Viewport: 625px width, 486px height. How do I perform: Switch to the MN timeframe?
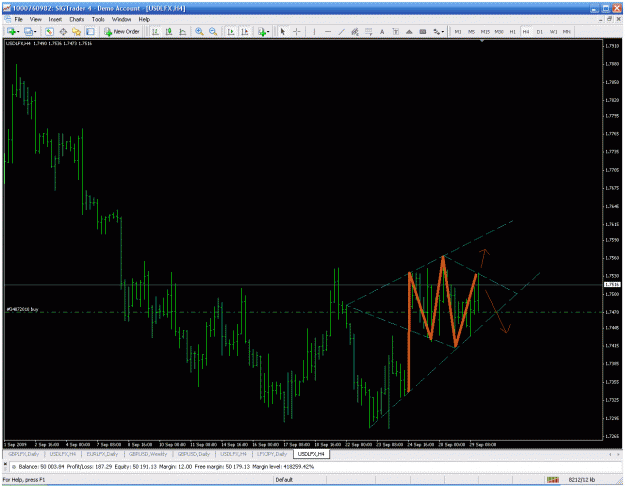pyautogui.click(x=566, y=31)
